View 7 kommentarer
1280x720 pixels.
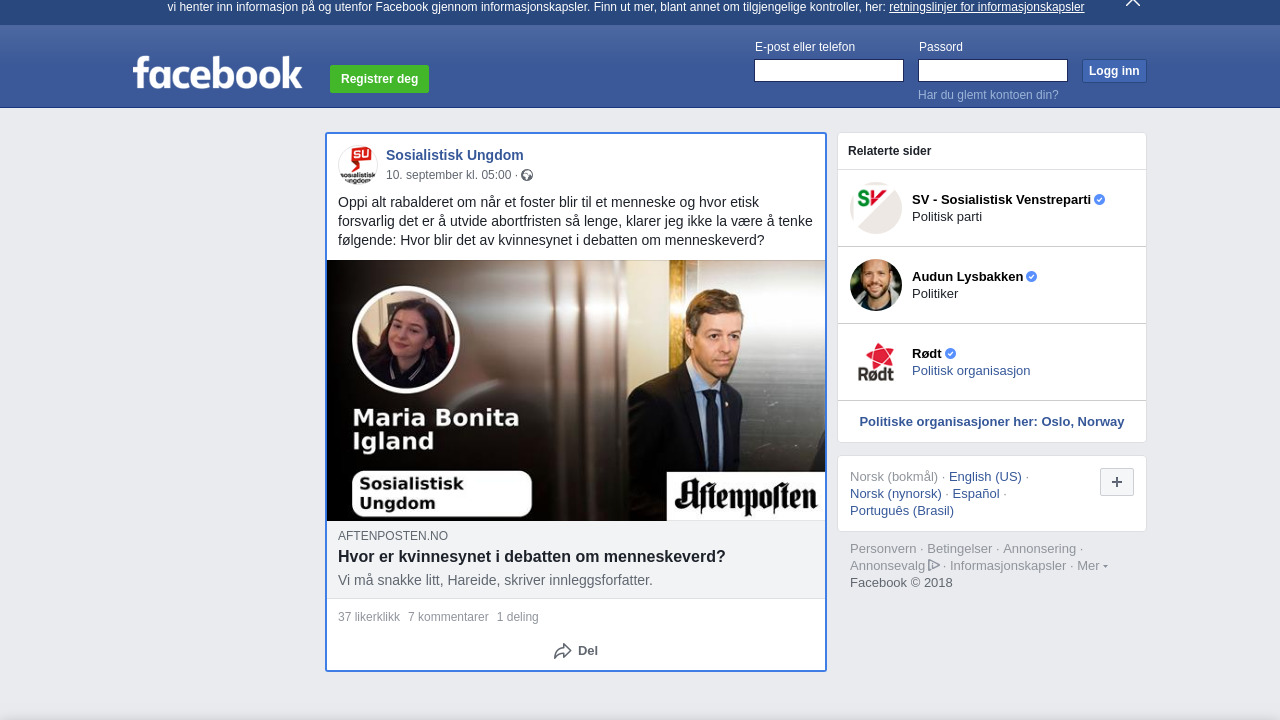[448, 617]
